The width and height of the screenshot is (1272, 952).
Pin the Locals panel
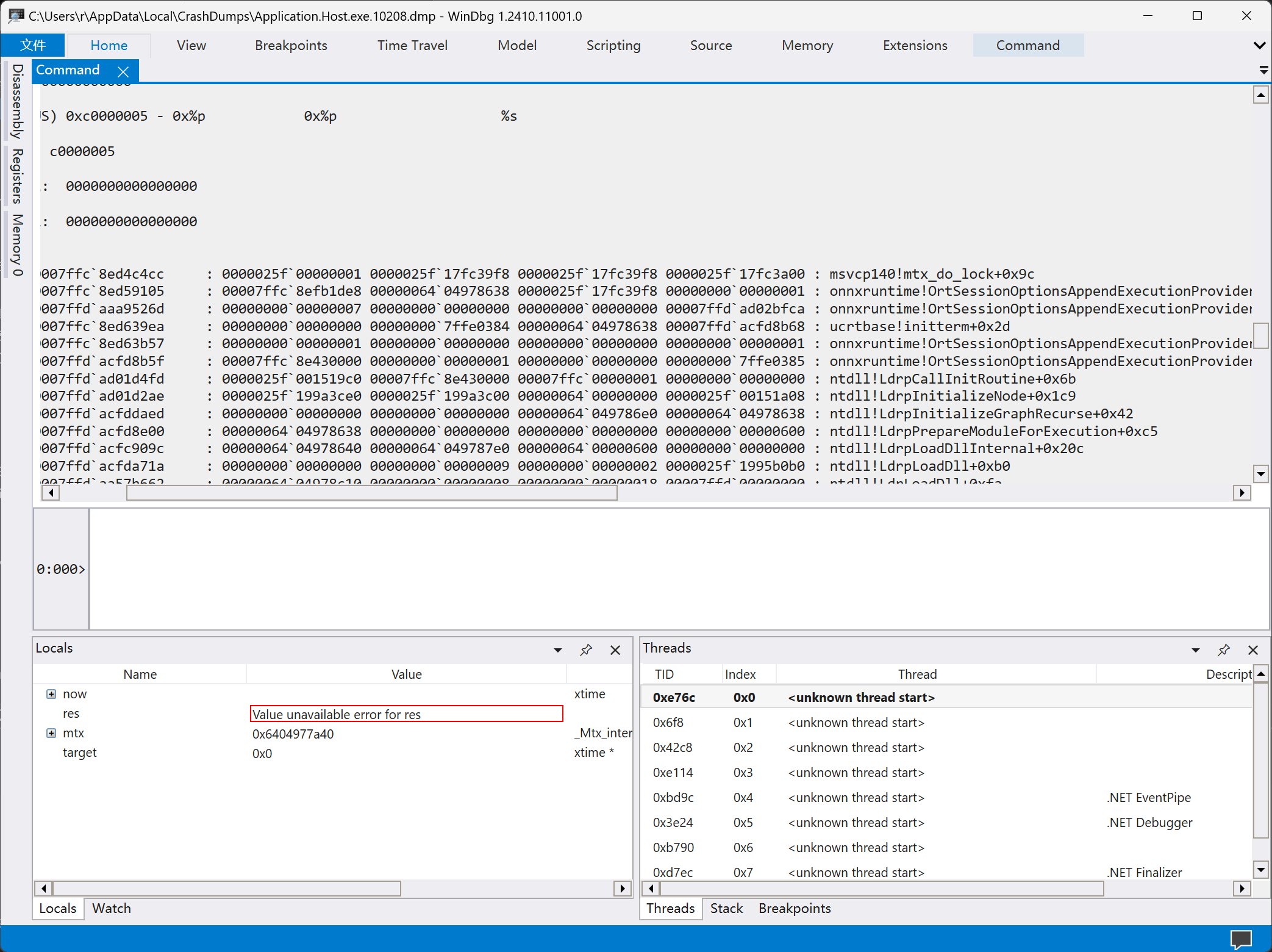(586, 650)
